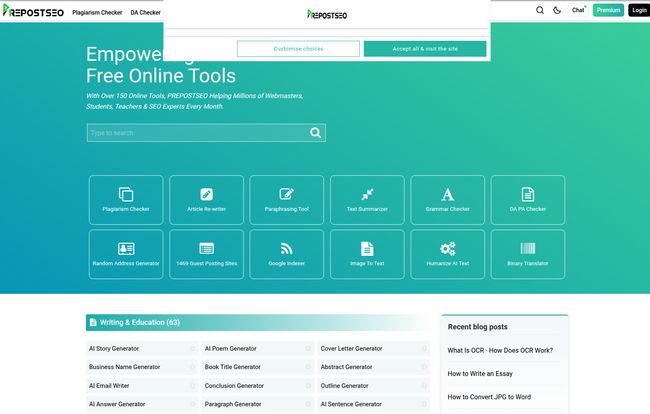Open AI Story Generator link
This screenshot has width=650, height=414.
(114, 349)
